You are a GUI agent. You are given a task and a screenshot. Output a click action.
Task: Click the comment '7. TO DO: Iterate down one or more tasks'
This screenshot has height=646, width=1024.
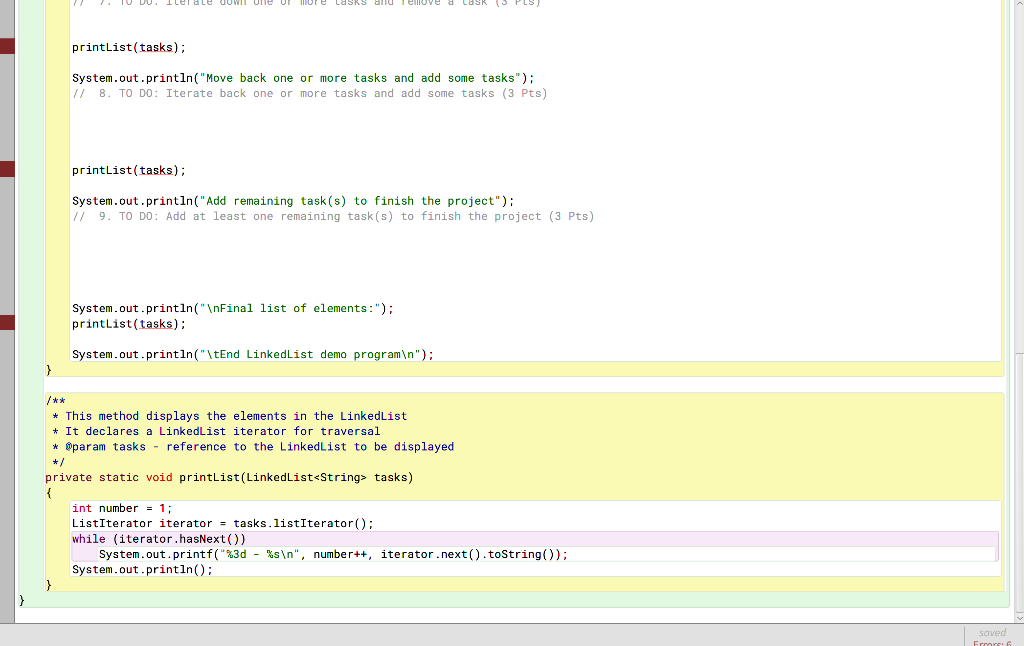306,3
